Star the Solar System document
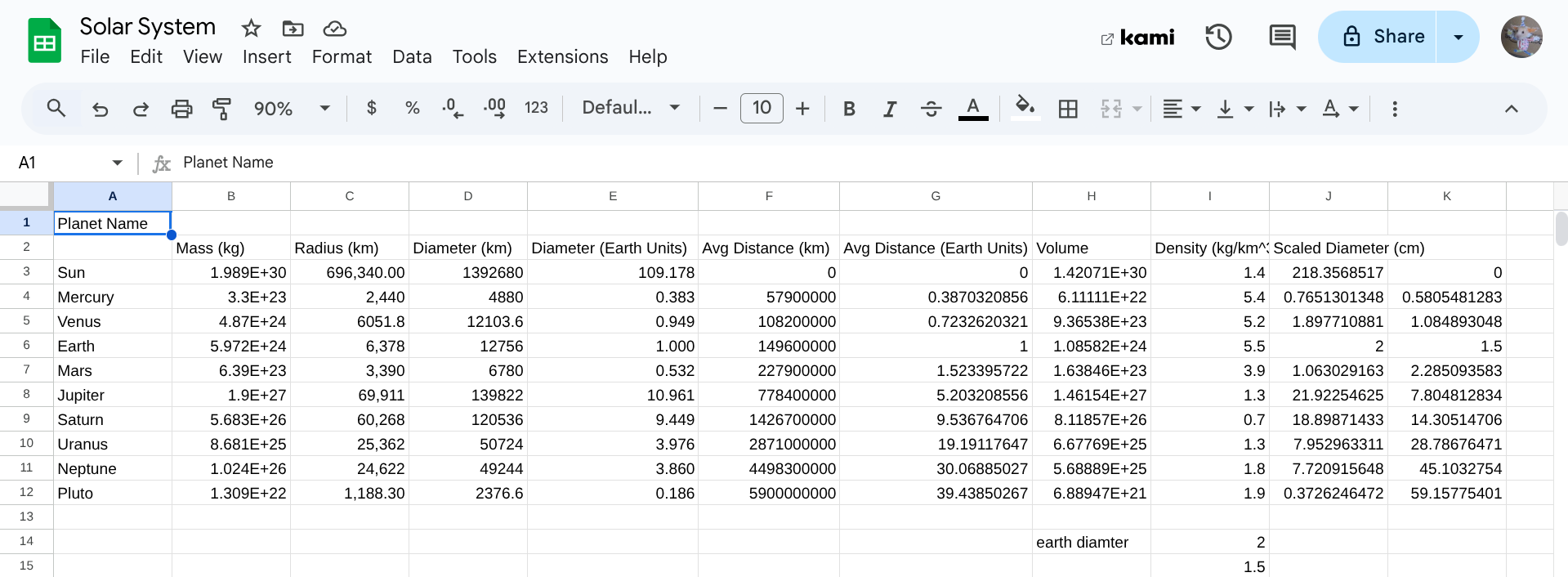1568x577 pixels. 251,29
